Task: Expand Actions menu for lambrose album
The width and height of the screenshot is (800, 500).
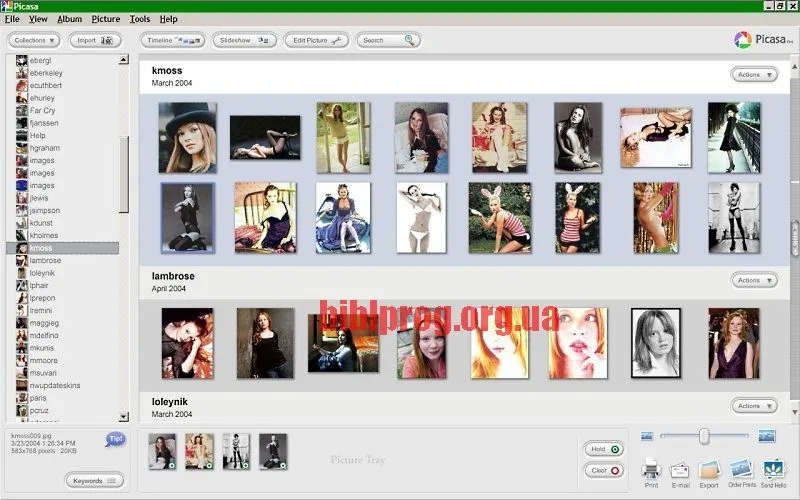Action: pos(754,281)
